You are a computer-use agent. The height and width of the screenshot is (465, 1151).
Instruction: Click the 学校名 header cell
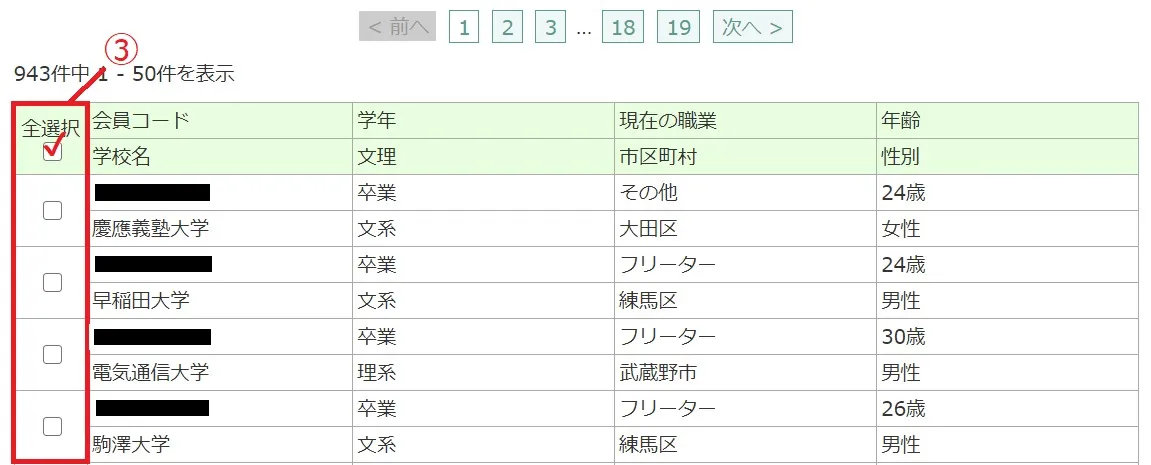pos(122,157)
